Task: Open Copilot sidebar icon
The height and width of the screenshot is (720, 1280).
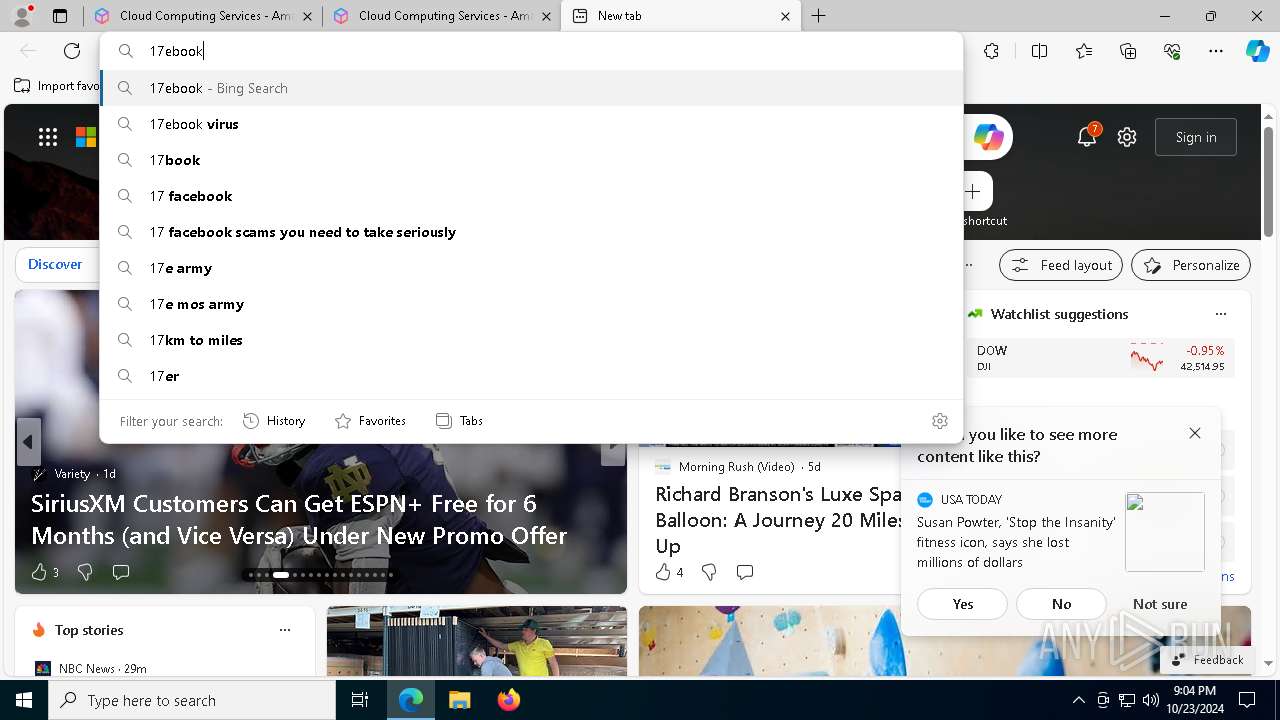Action: coord(1257,51)
